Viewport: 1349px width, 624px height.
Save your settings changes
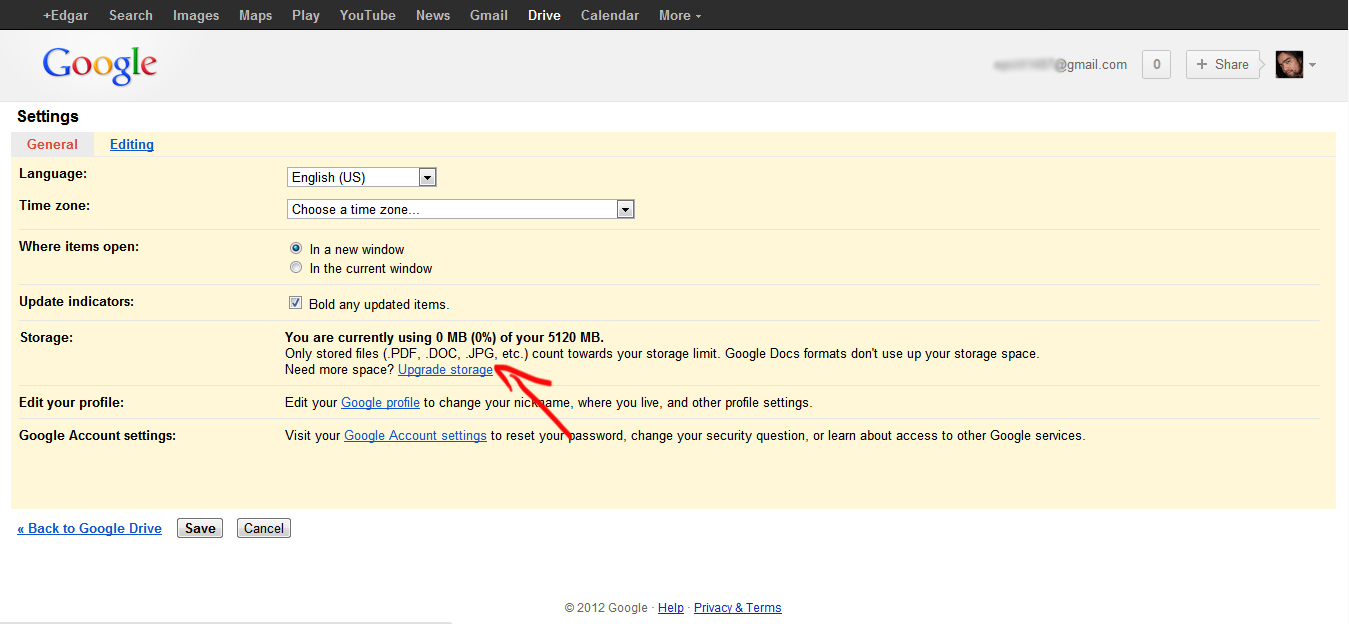(199, 527)
